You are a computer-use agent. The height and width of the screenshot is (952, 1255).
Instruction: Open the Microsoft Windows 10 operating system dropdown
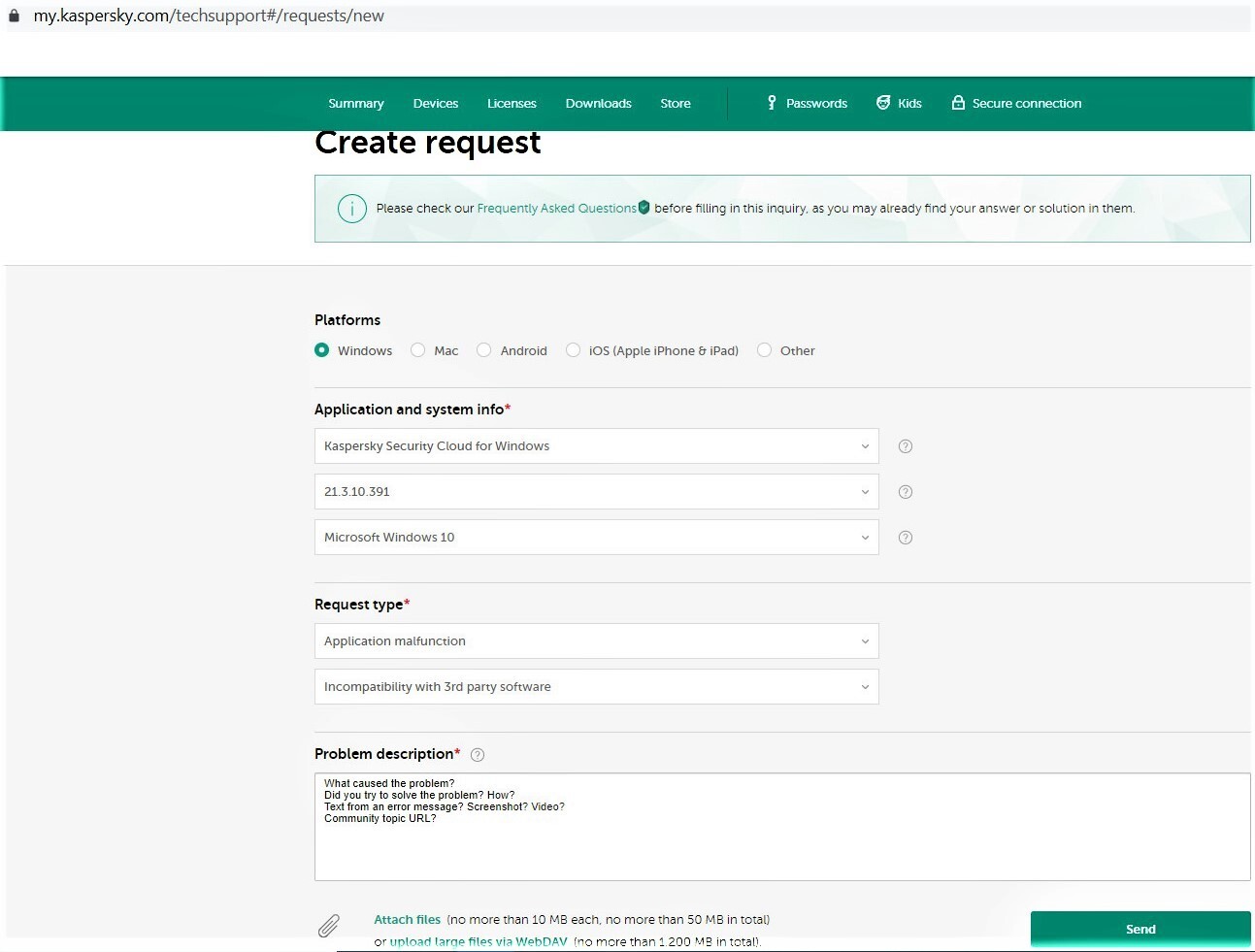pyautogui.click(x=596, y=538)
